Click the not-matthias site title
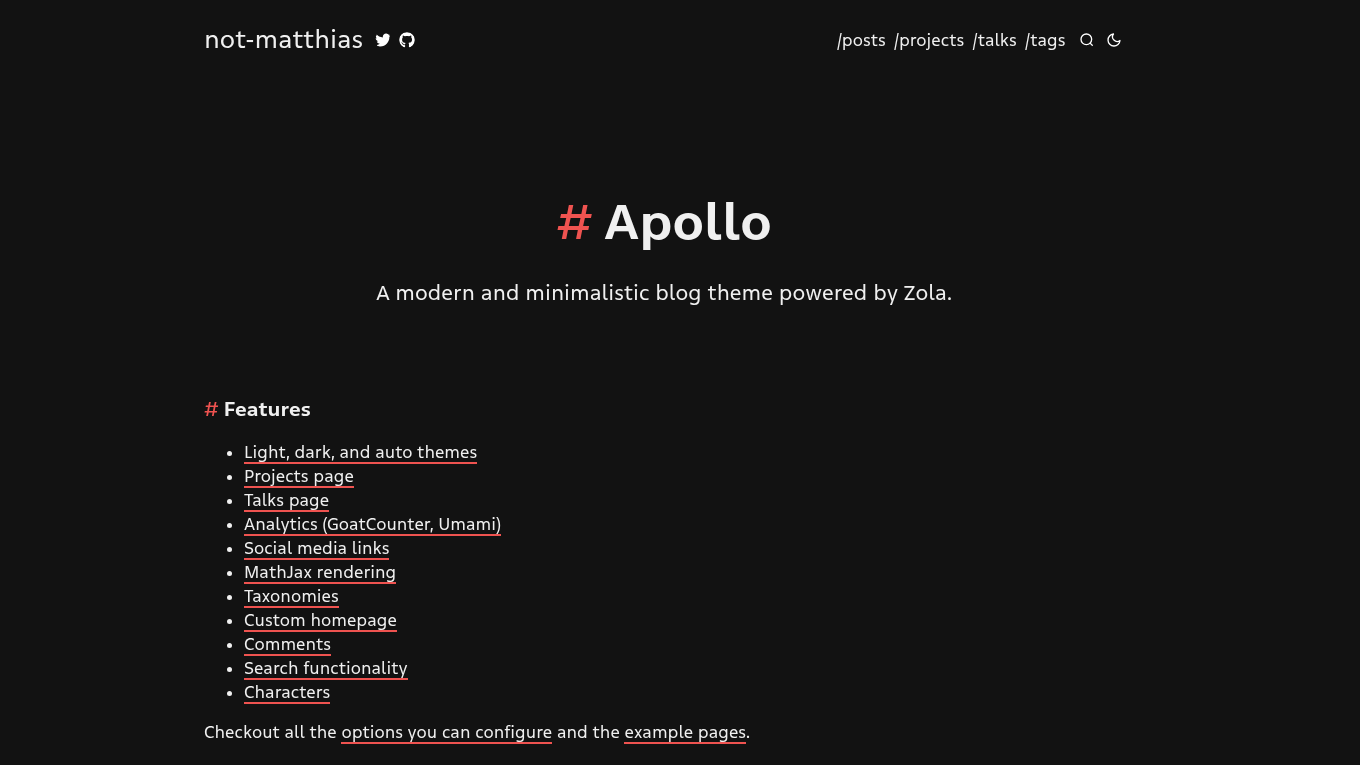 click(x=283, y=40)
